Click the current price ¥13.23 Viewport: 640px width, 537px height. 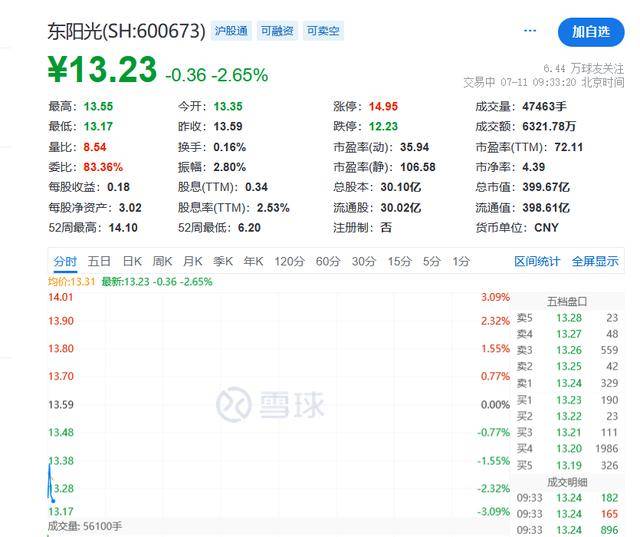(x=102, y=70)
